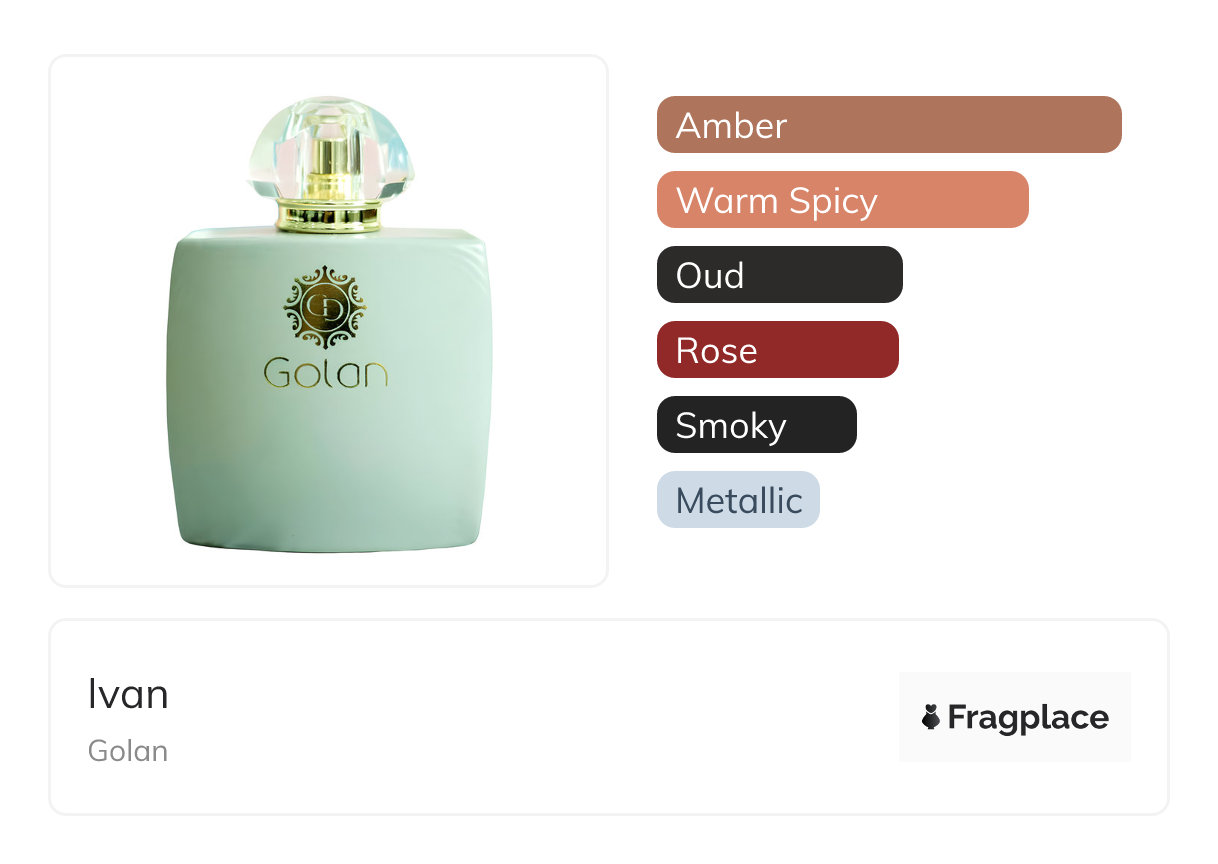Click the gold ornamental emblem on the bottle
1218x864 pixels.
326,307
